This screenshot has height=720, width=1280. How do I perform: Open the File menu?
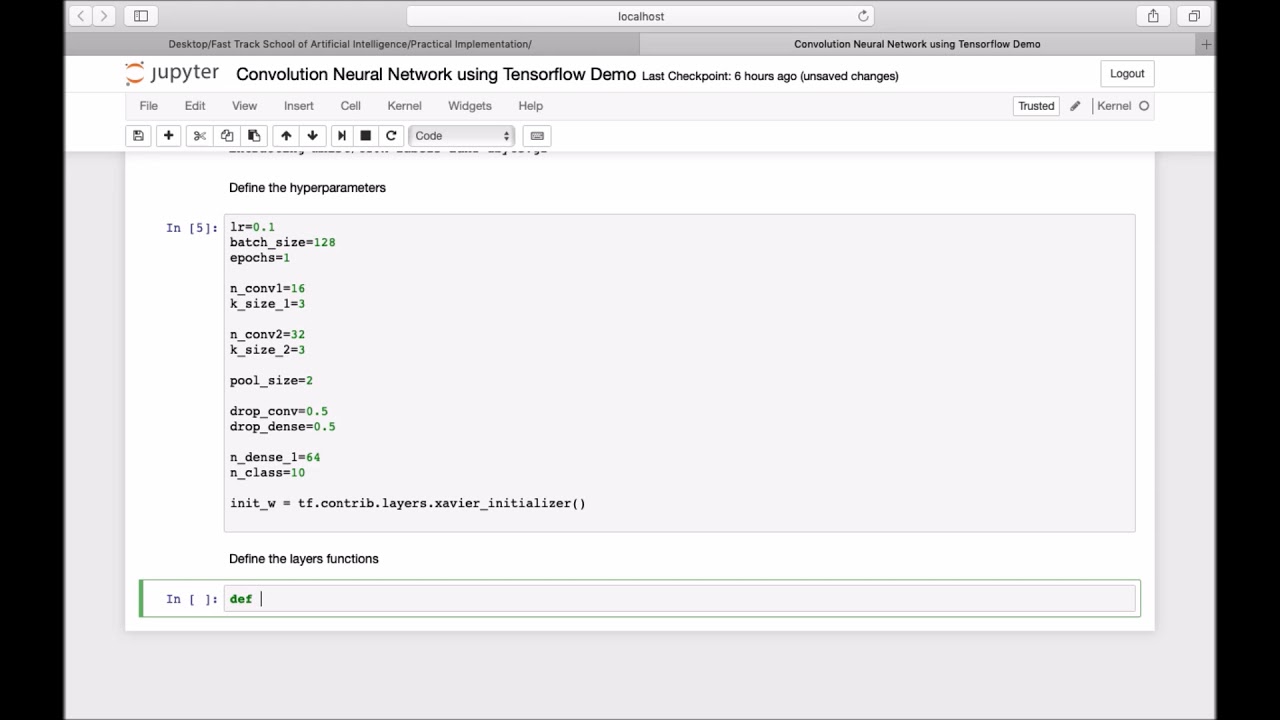[x=148, y=106]
